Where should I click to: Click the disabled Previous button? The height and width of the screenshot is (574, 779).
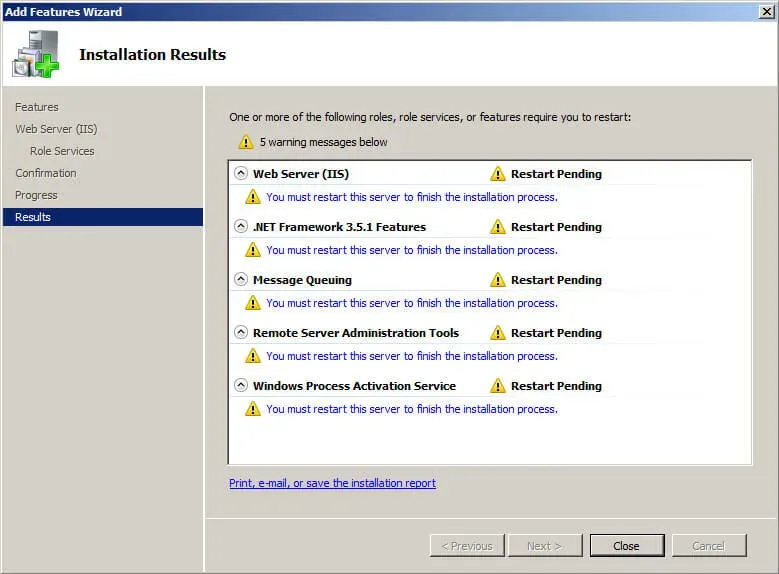click(x=467, y=546)
